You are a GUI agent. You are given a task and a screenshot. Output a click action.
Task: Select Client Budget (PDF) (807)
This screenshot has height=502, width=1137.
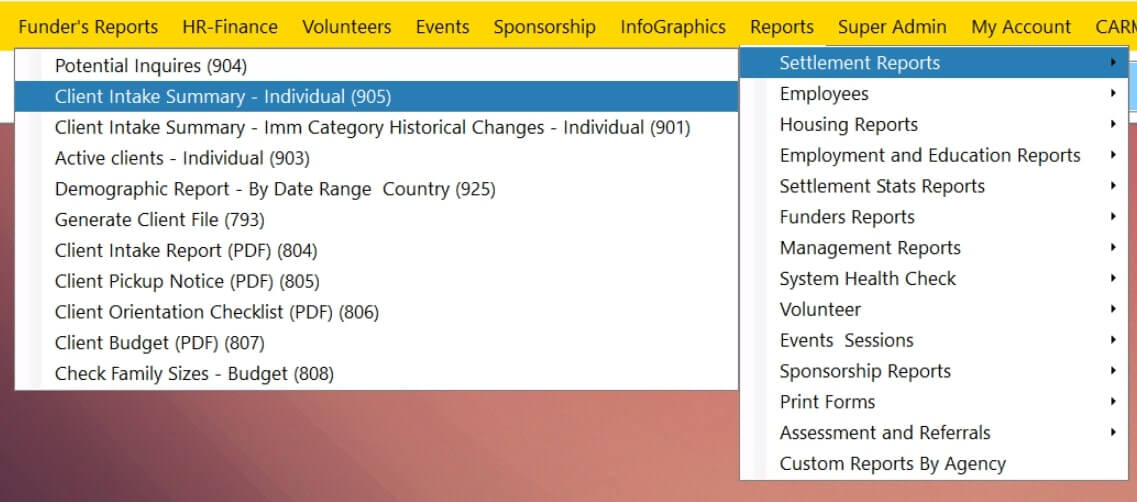160,343
